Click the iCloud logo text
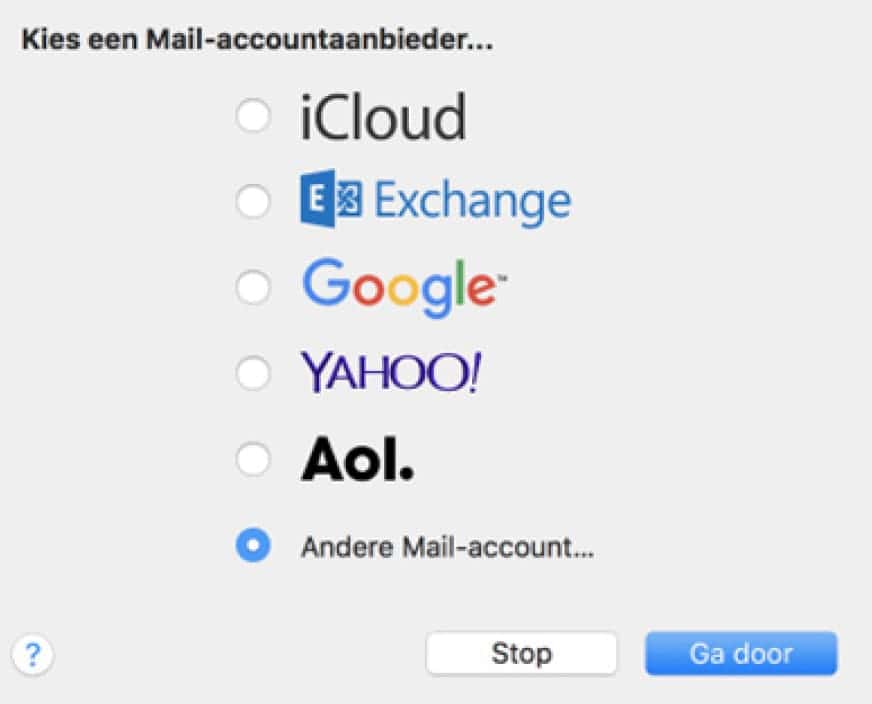The width and height of the screenshot is (872, 704). (383, 117)
